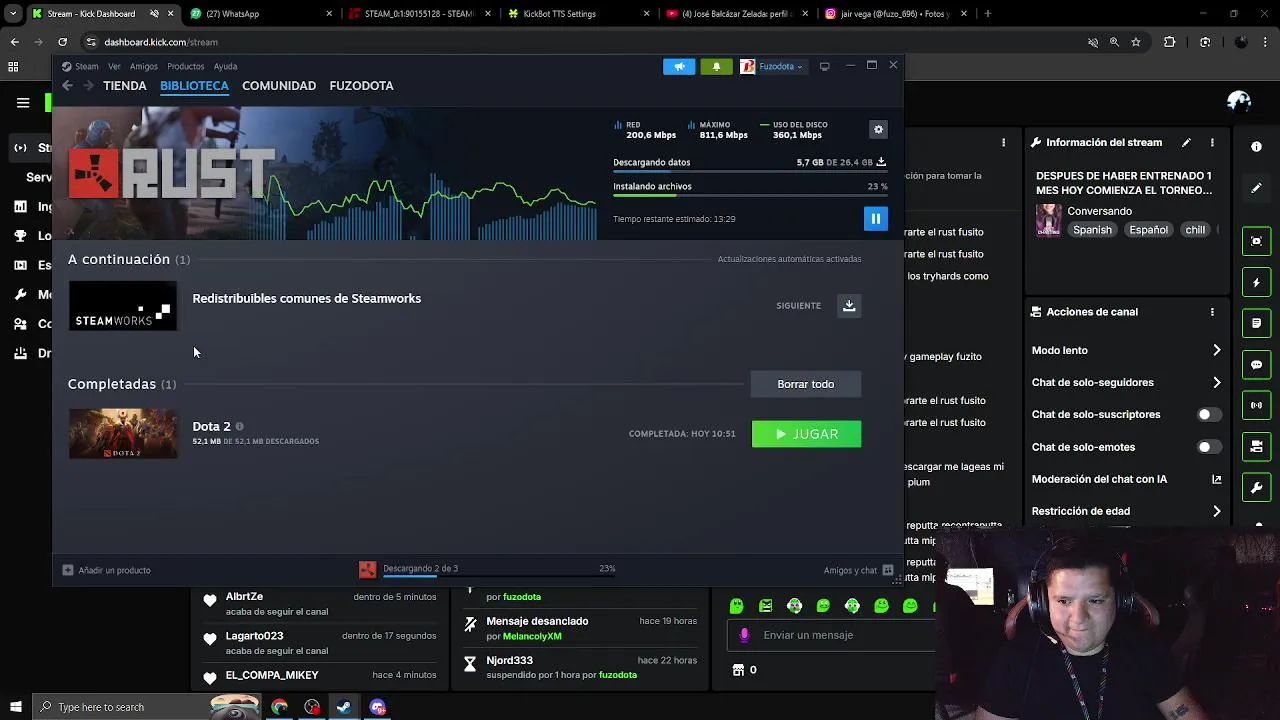Open Información del stream options menu
Screen dimensions: 1280x720
point(1212,143)
